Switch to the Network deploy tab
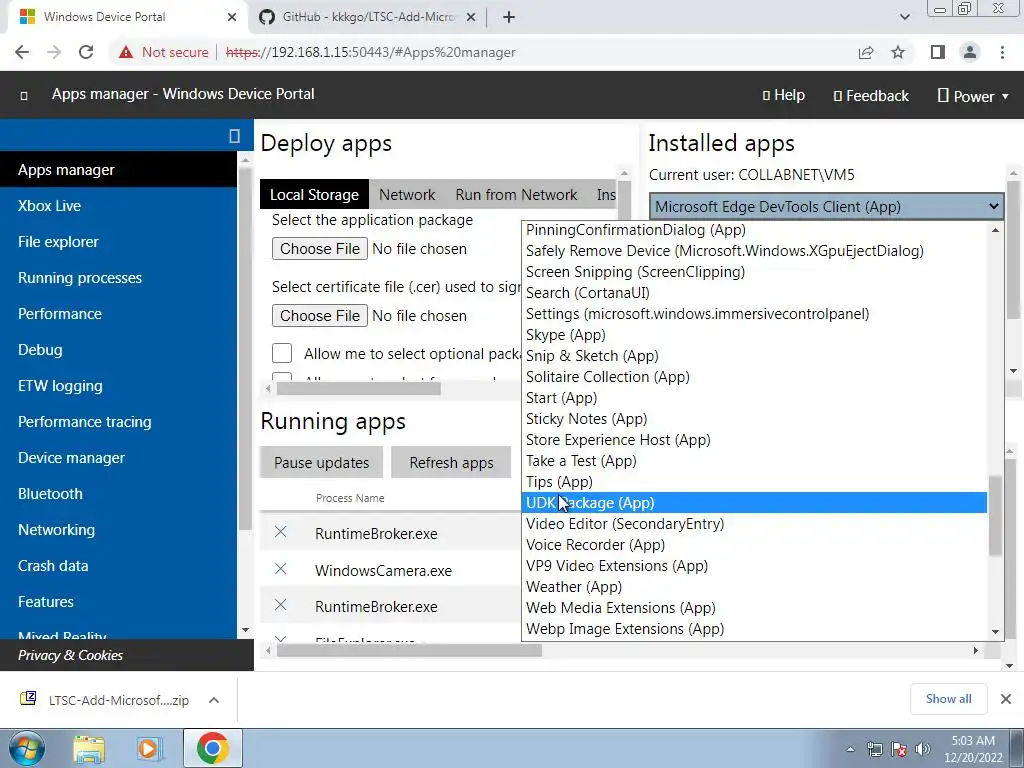The image size is (1024, 768). pos(407,195)
